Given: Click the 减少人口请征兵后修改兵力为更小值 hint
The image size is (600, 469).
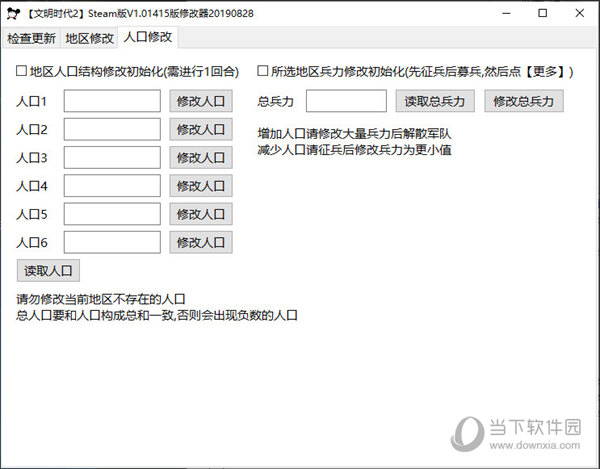Looking at the screenshot, I should coord(354,150).
